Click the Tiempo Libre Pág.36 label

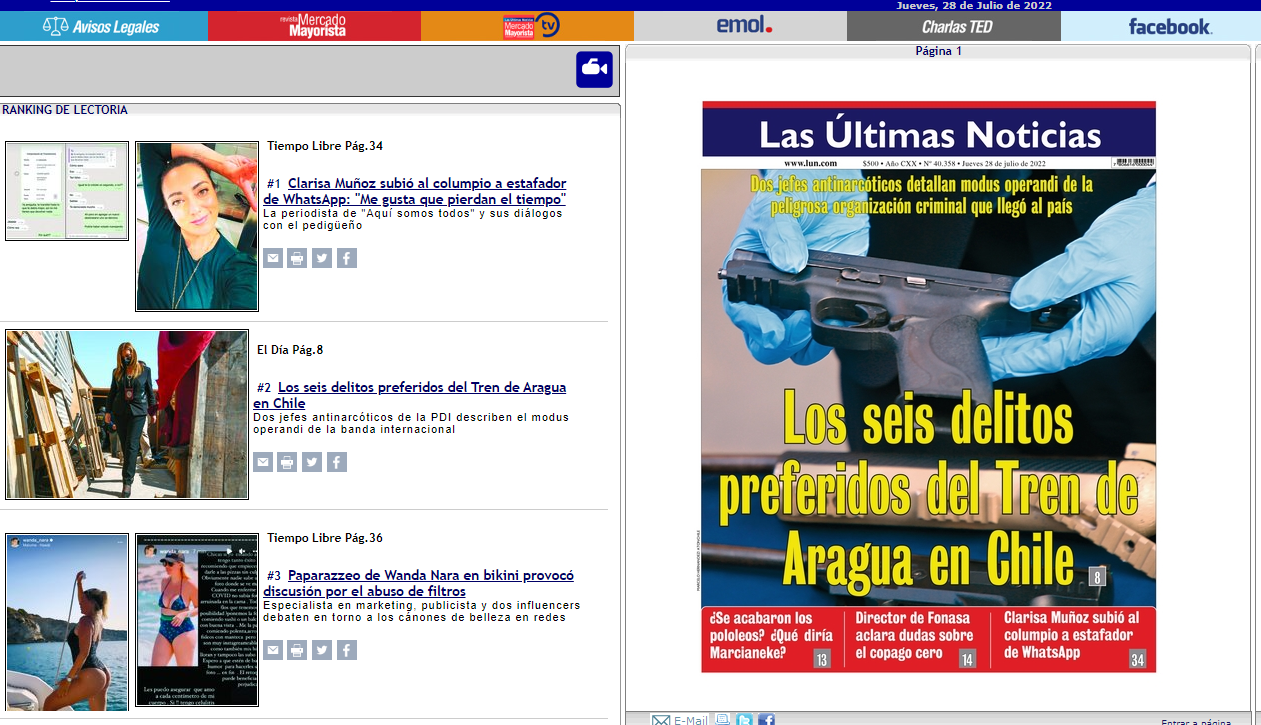(325, 538)
